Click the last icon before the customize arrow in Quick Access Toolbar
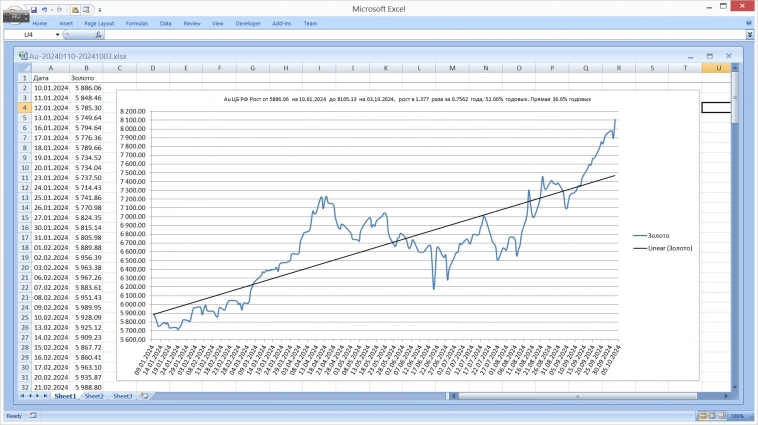The image size is (758, 425). pos(86,10)
